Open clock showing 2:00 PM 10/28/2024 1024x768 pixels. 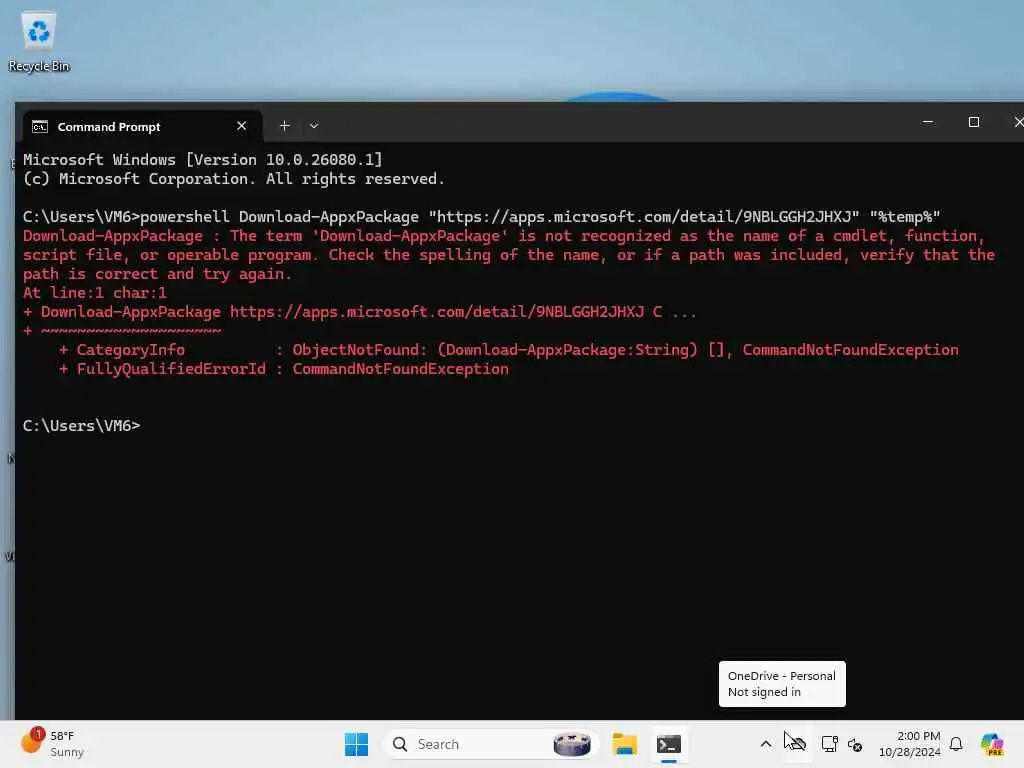(x=909, y=744)
